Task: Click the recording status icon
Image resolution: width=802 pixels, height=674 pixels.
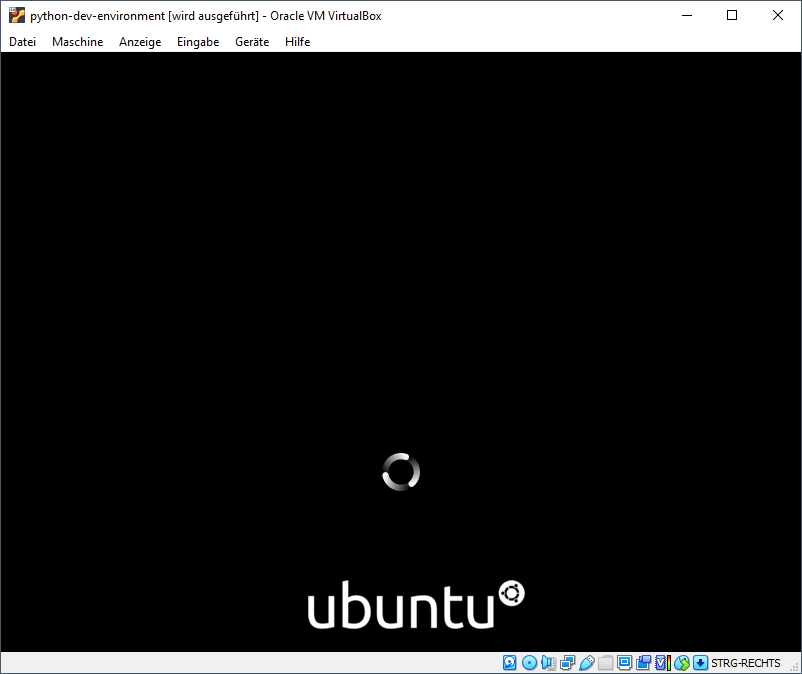Action: point(644,662)
